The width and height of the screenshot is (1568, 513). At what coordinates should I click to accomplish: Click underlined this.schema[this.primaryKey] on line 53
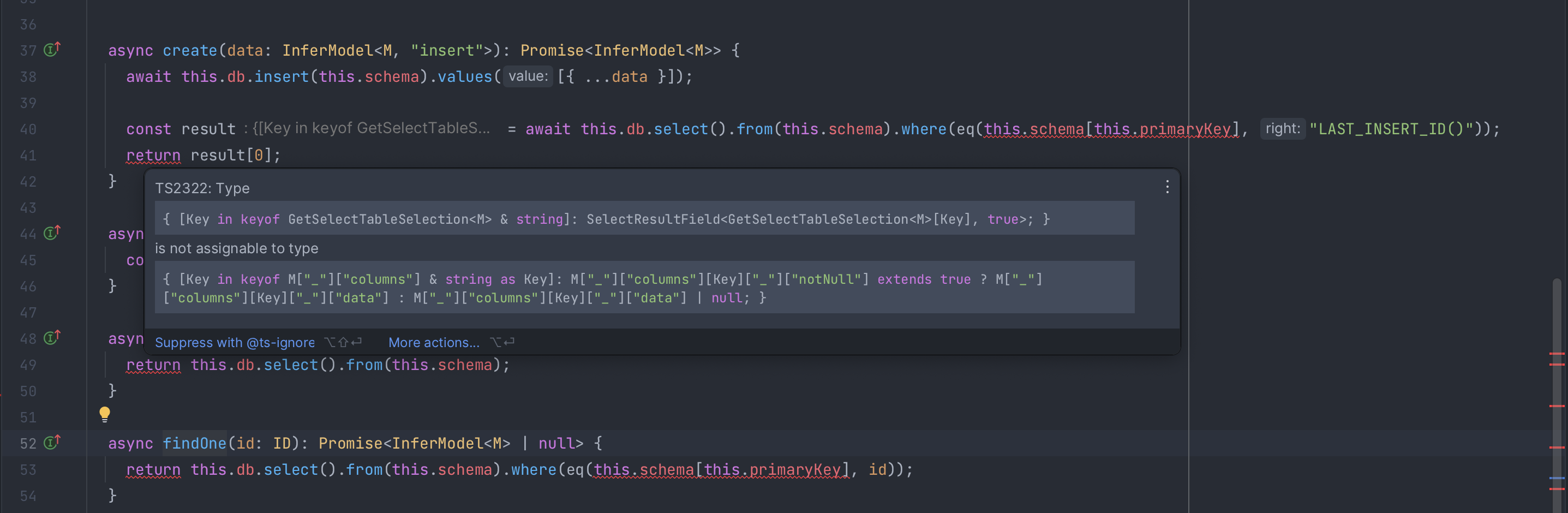click(x=721, y=469)
